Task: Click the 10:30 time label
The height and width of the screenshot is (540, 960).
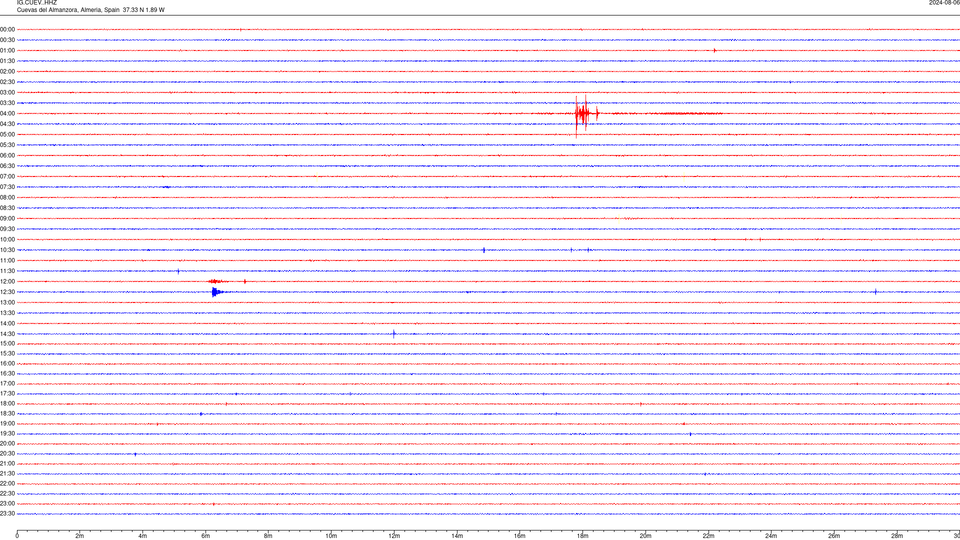Action: click(x=7, y=250)
